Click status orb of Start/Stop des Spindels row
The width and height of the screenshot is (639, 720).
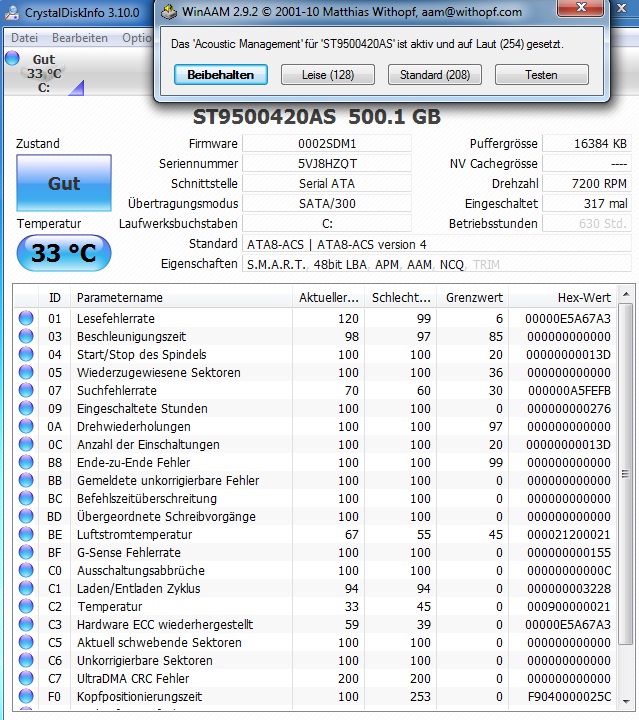(26, 354)
